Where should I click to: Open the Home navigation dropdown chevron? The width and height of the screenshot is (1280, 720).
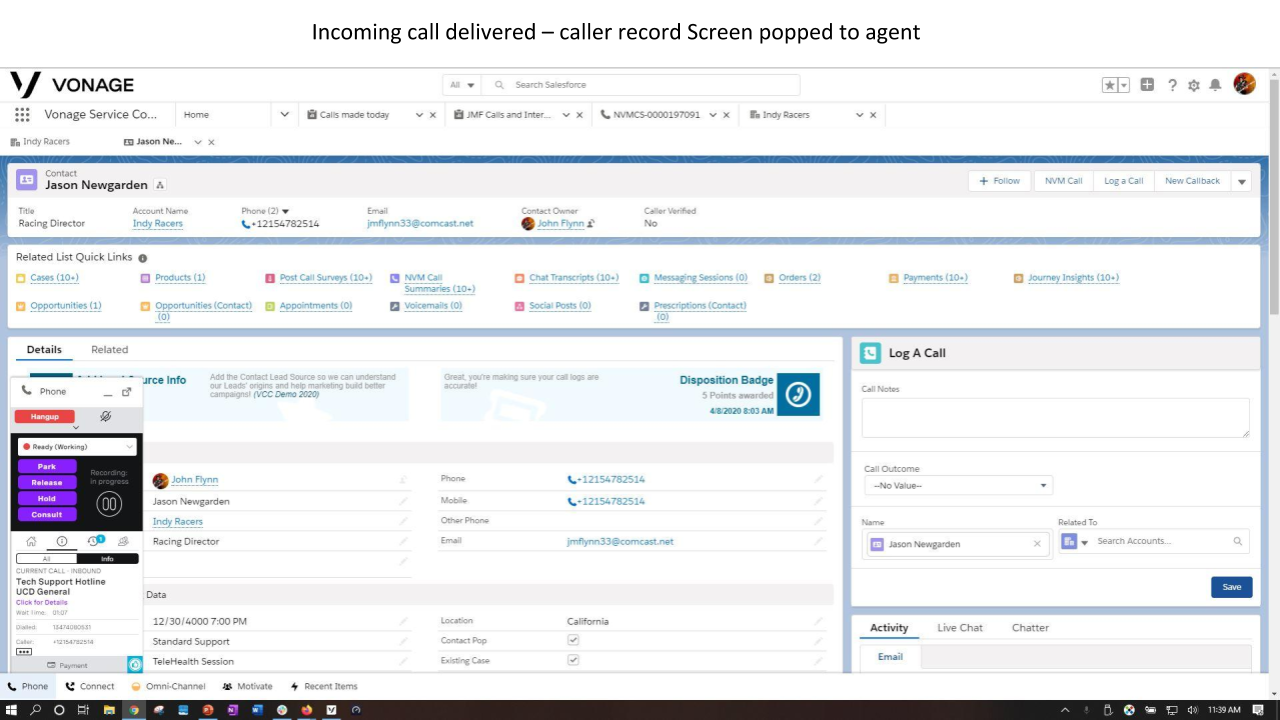[285, 115]
